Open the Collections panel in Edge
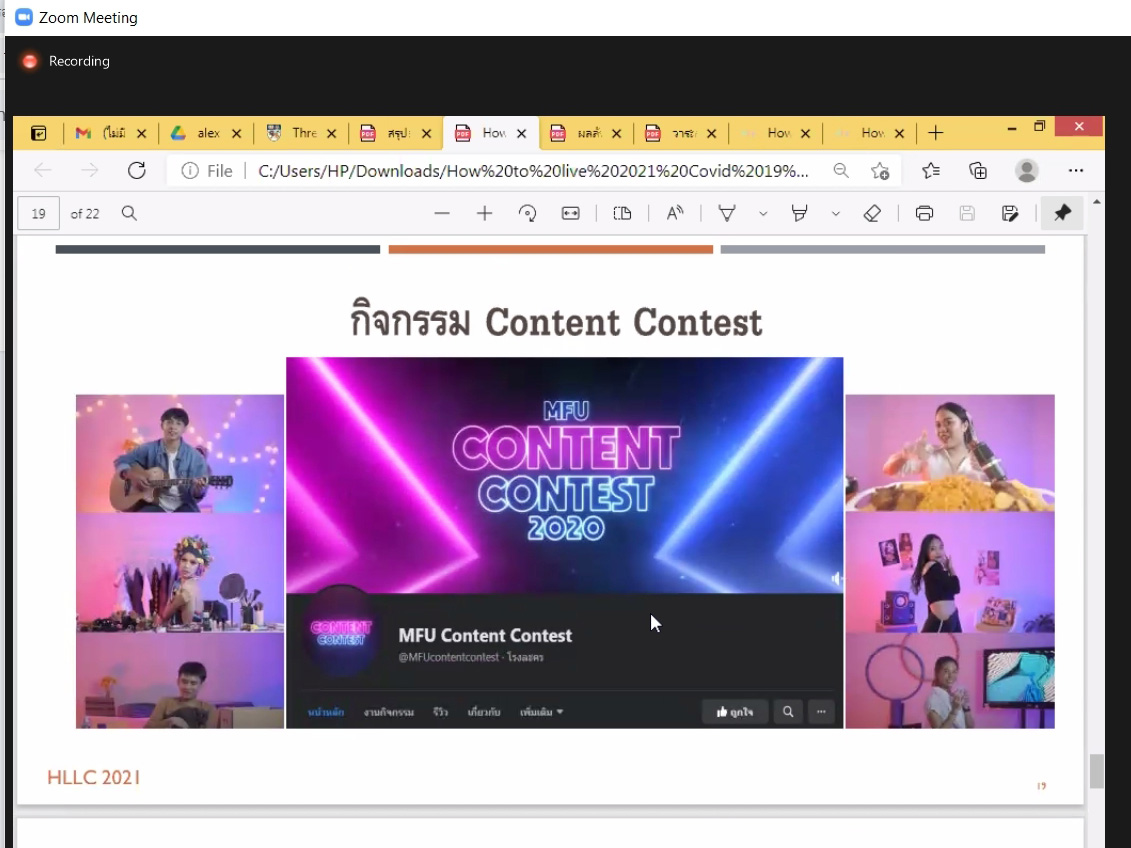This screenshot has height=848, width=1131. click(x=978, y=171)
